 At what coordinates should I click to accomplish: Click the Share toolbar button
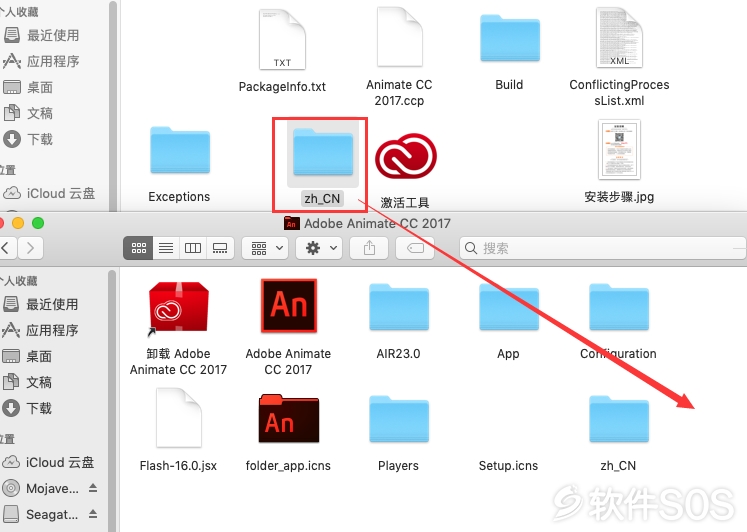click(370, 248)
